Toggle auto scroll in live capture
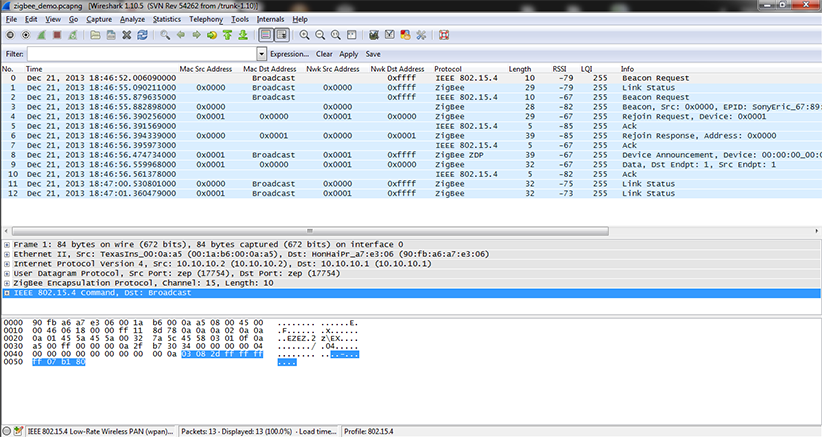This screenshot has width=822, height=437. 282,35
